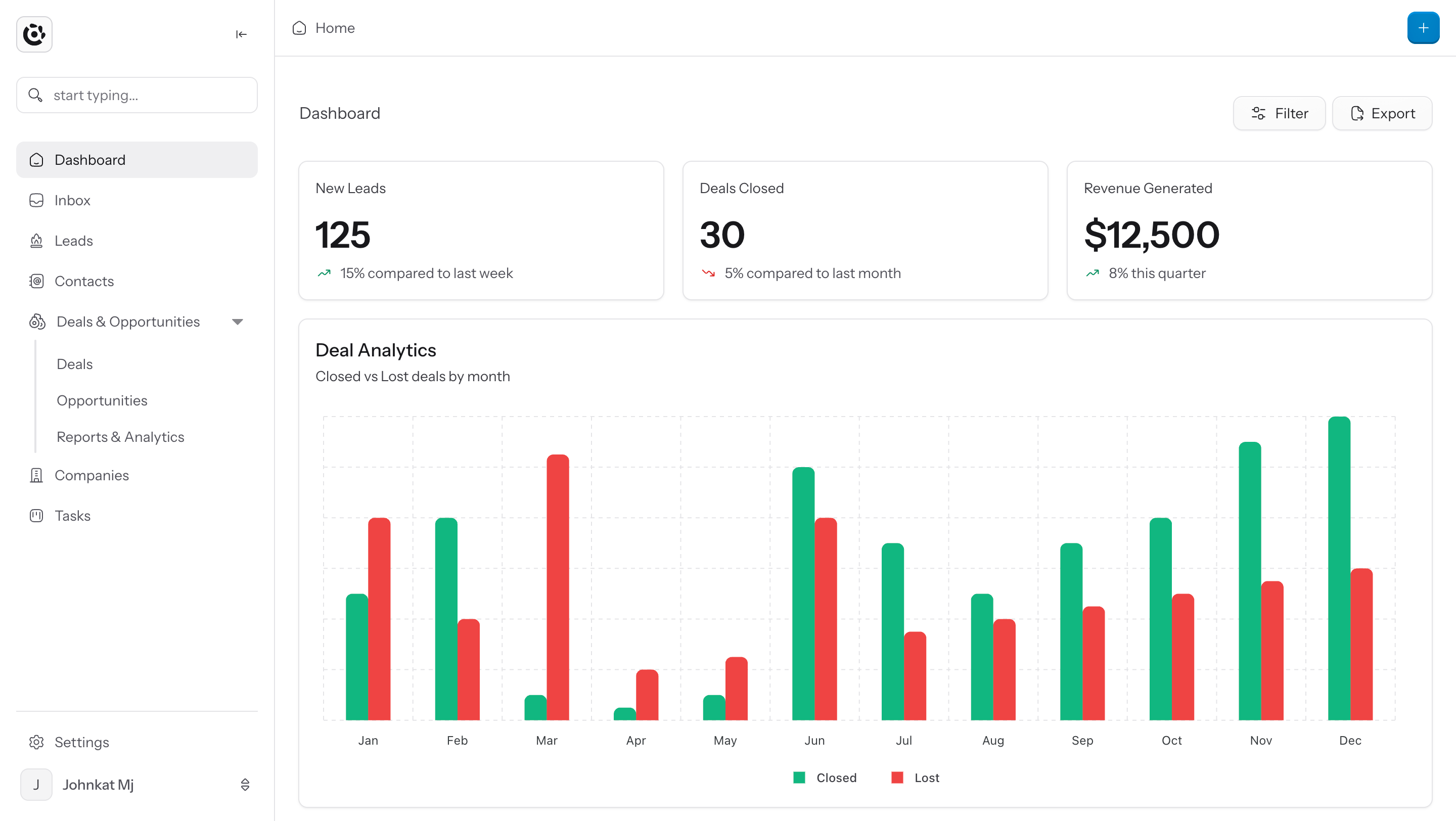This screenshot has width=1456, height=821.
Task: Toggle Closed series in chart legend
Action: (825, 778)
